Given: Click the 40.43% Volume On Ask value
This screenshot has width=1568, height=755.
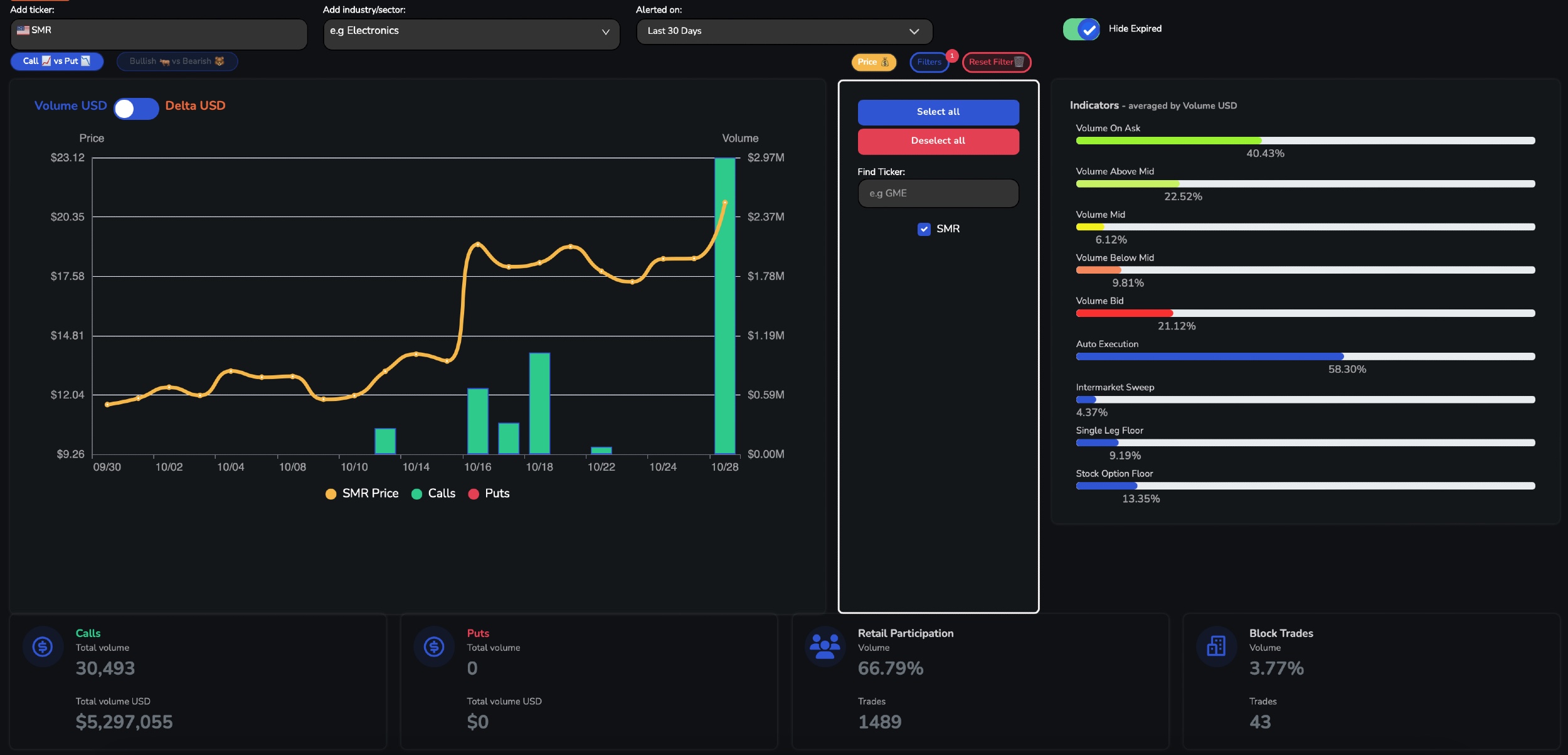Looking at the screenshot, I should [1265, 154].
